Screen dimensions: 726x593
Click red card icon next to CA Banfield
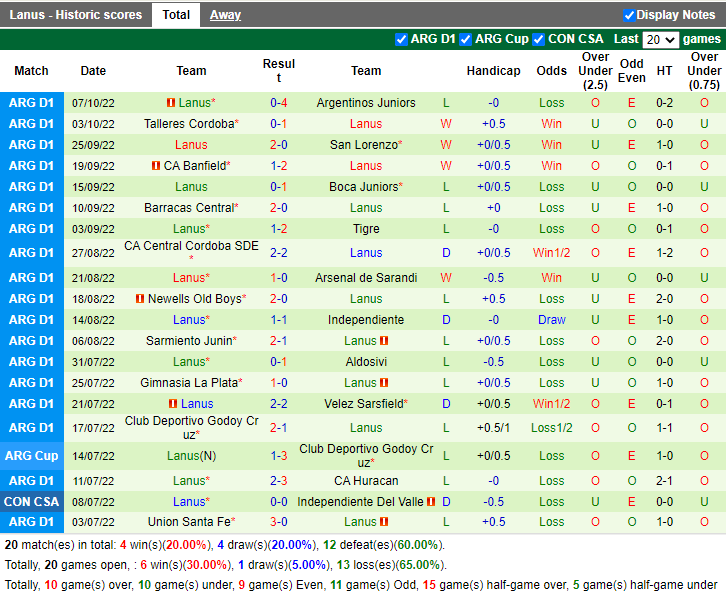(156, 166)
